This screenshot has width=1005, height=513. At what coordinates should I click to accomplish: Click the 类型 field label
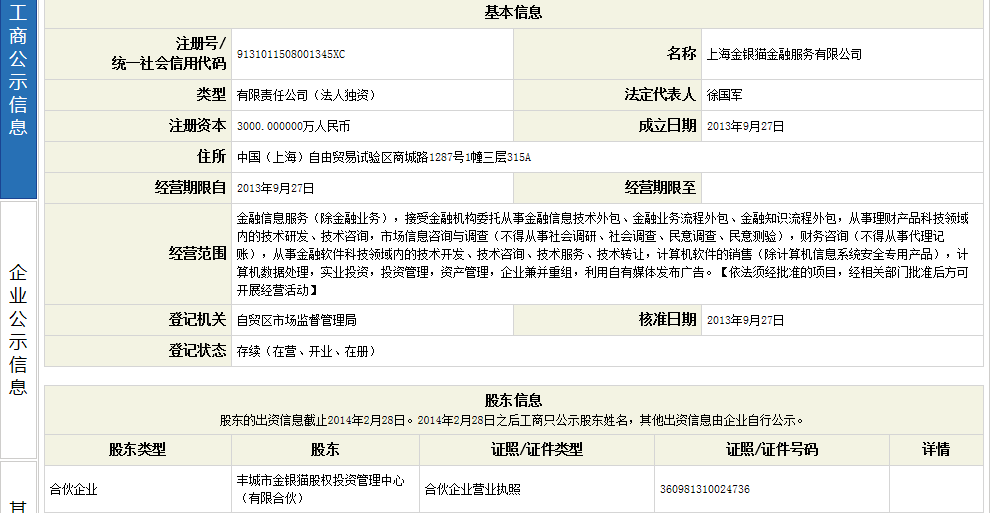(x=211, y=95)
